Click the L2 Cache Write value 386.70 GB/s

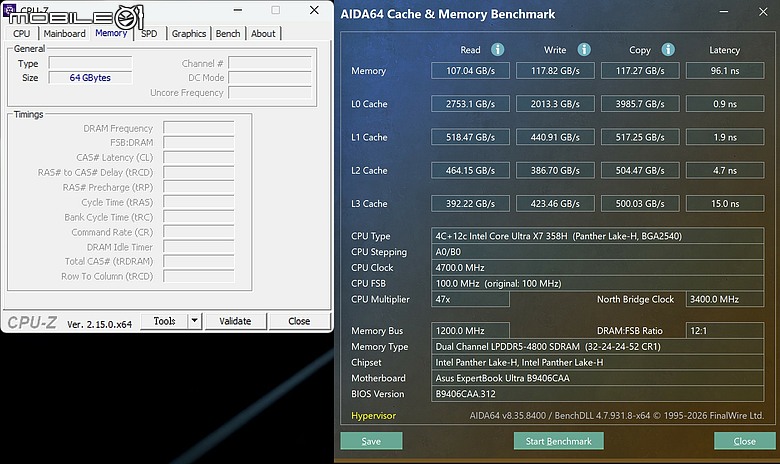(x=555, y=171)
